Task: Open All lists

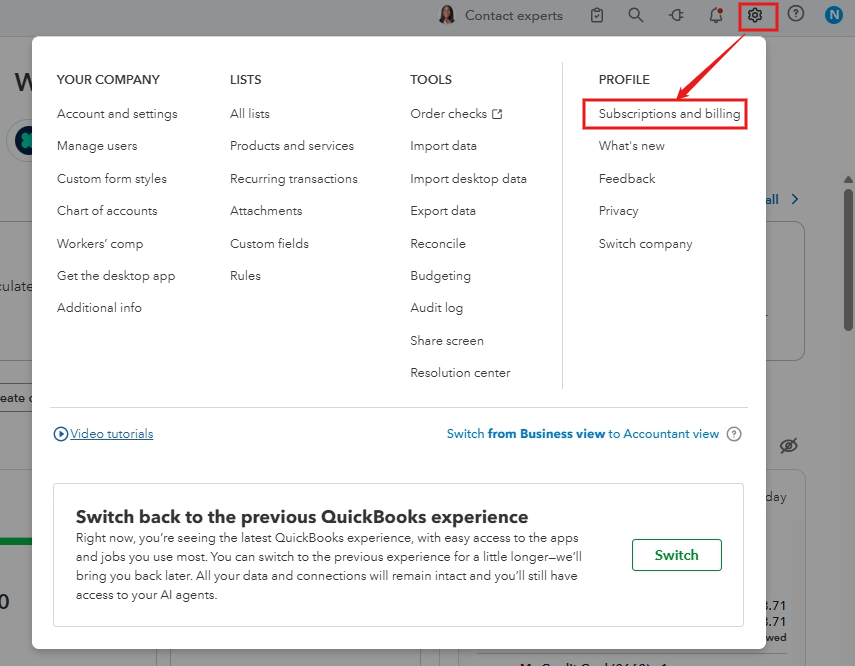Action: click(250, 113)
